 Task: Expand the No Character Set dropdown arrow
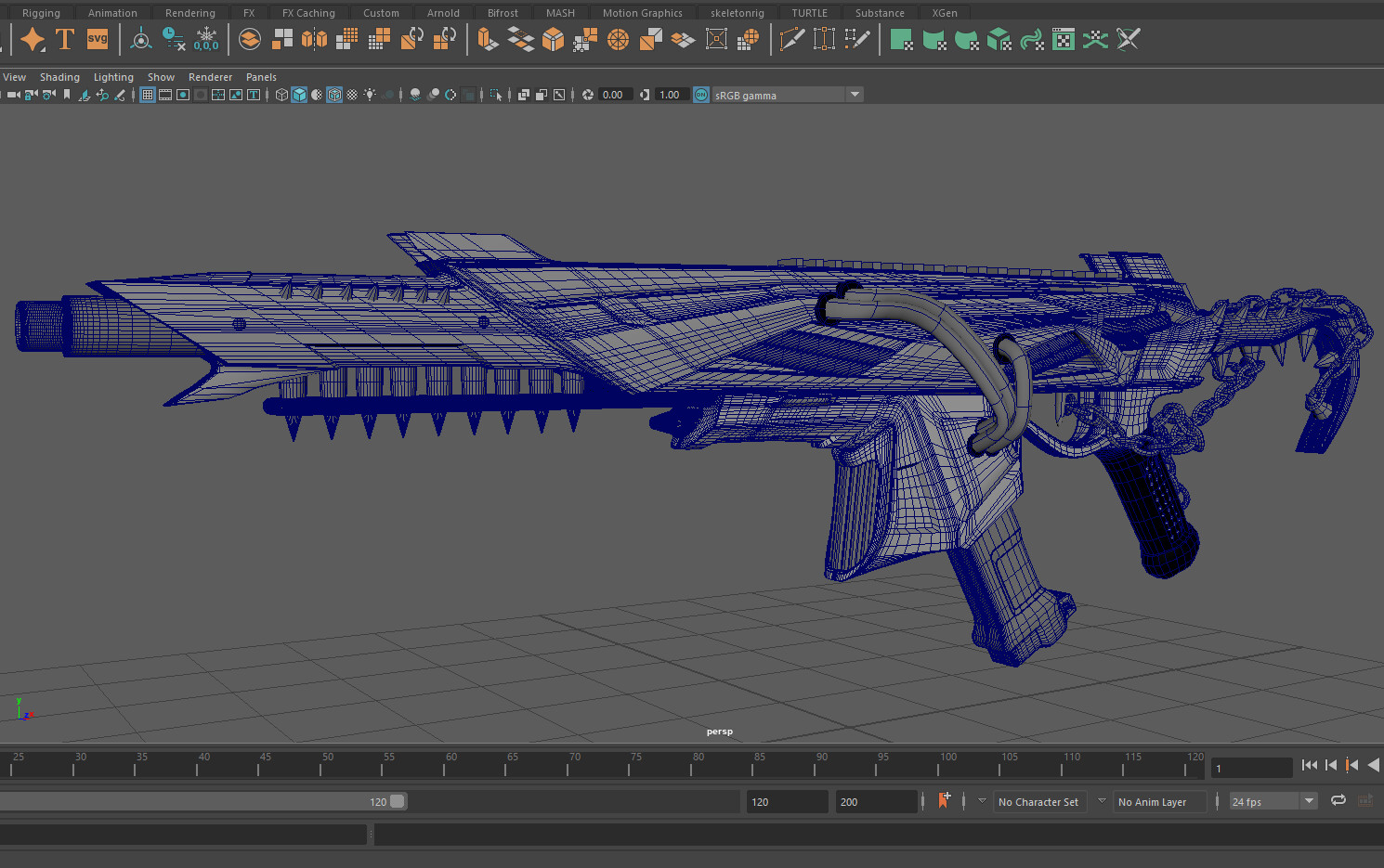point(982,801)
